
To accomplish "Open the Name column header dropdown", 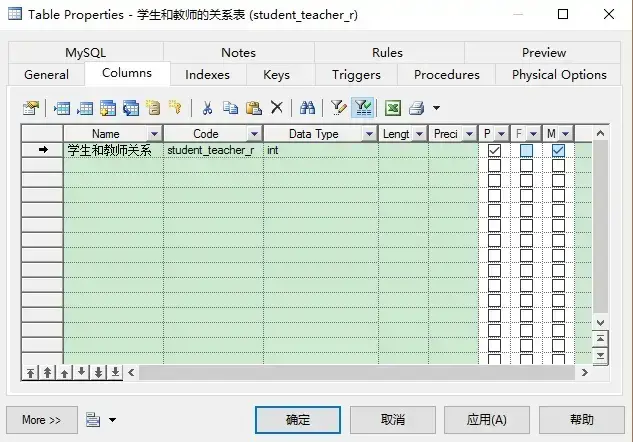I will tap(154, 134).
